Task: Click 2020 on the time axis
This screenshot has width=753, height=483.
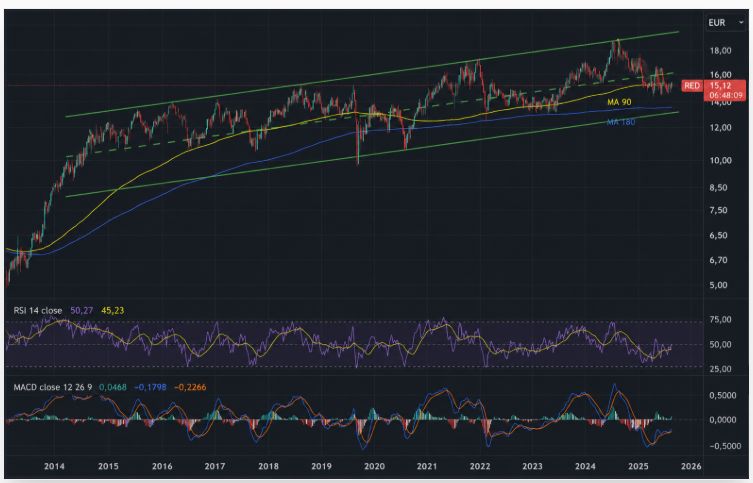Action: [x=374, y=466]
